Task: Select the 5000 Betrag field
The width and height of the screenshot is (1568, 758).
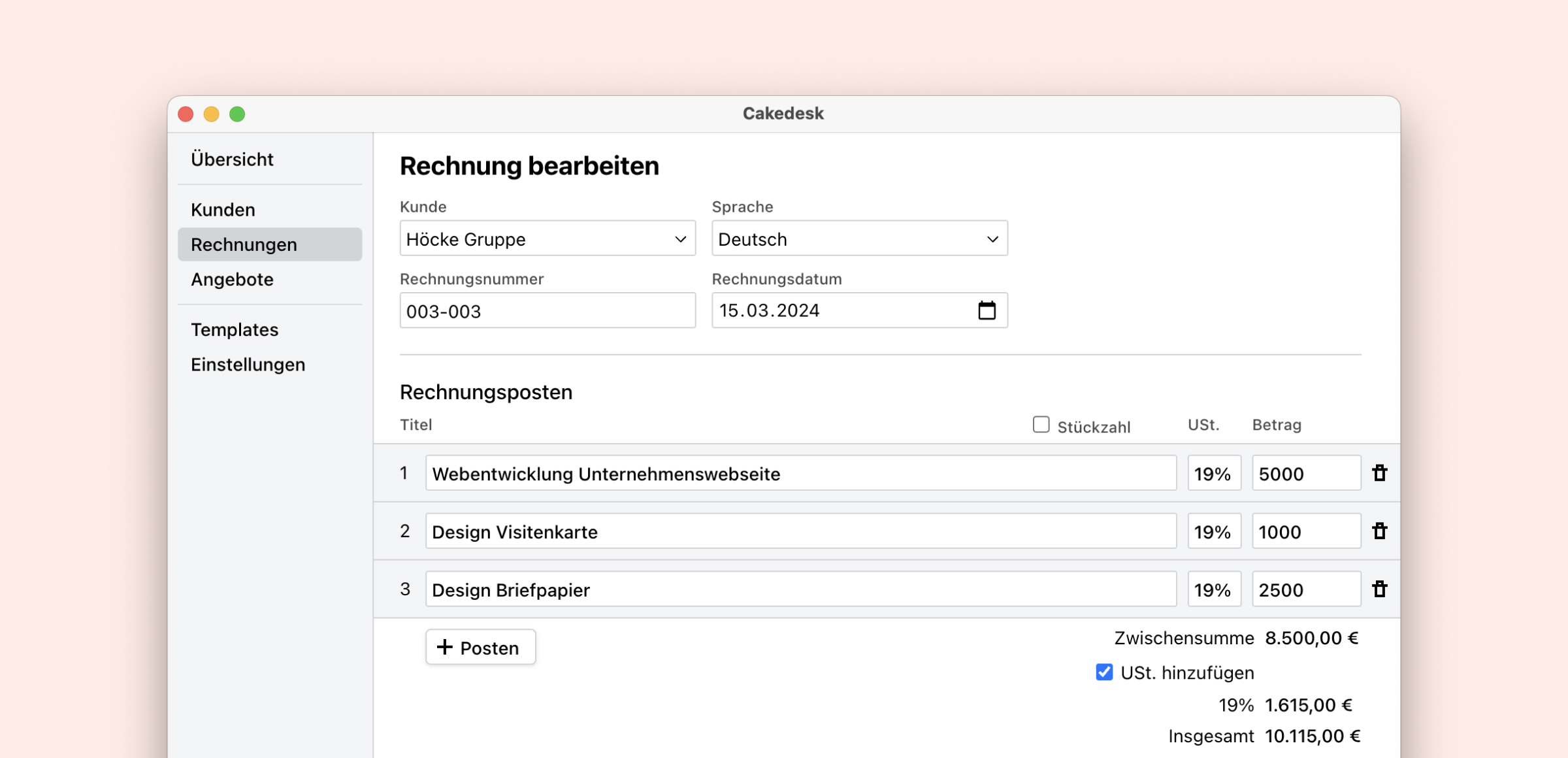Action: (1306, 473)
